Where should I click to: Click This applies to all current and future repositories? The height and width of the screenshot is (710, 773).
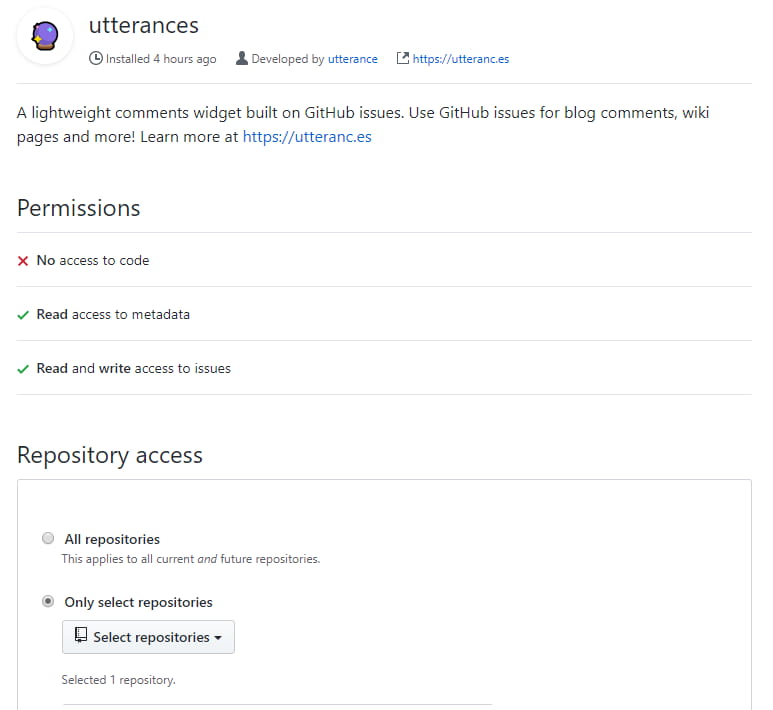tap(191, 559)
